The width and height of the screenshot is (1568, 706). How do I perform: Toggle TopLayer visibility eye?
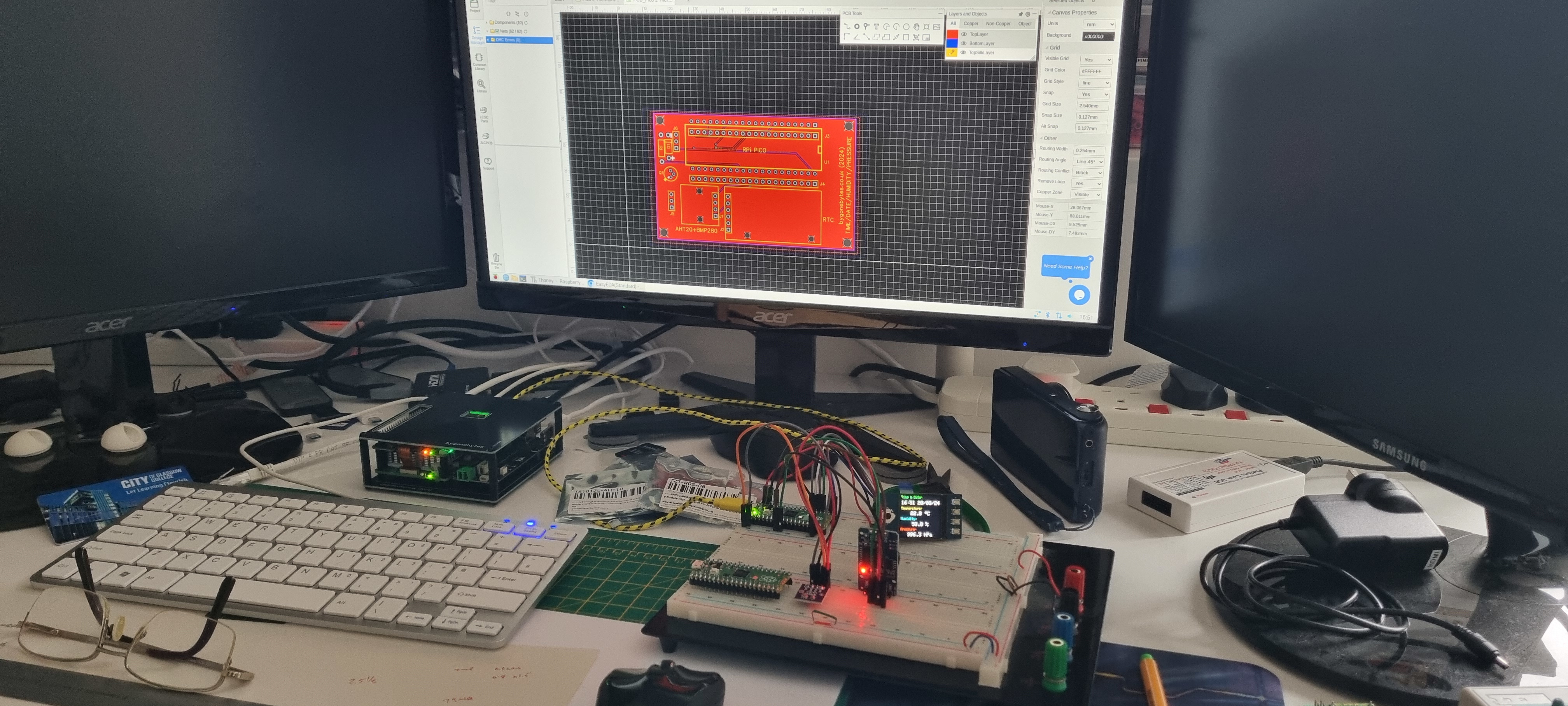964,35
